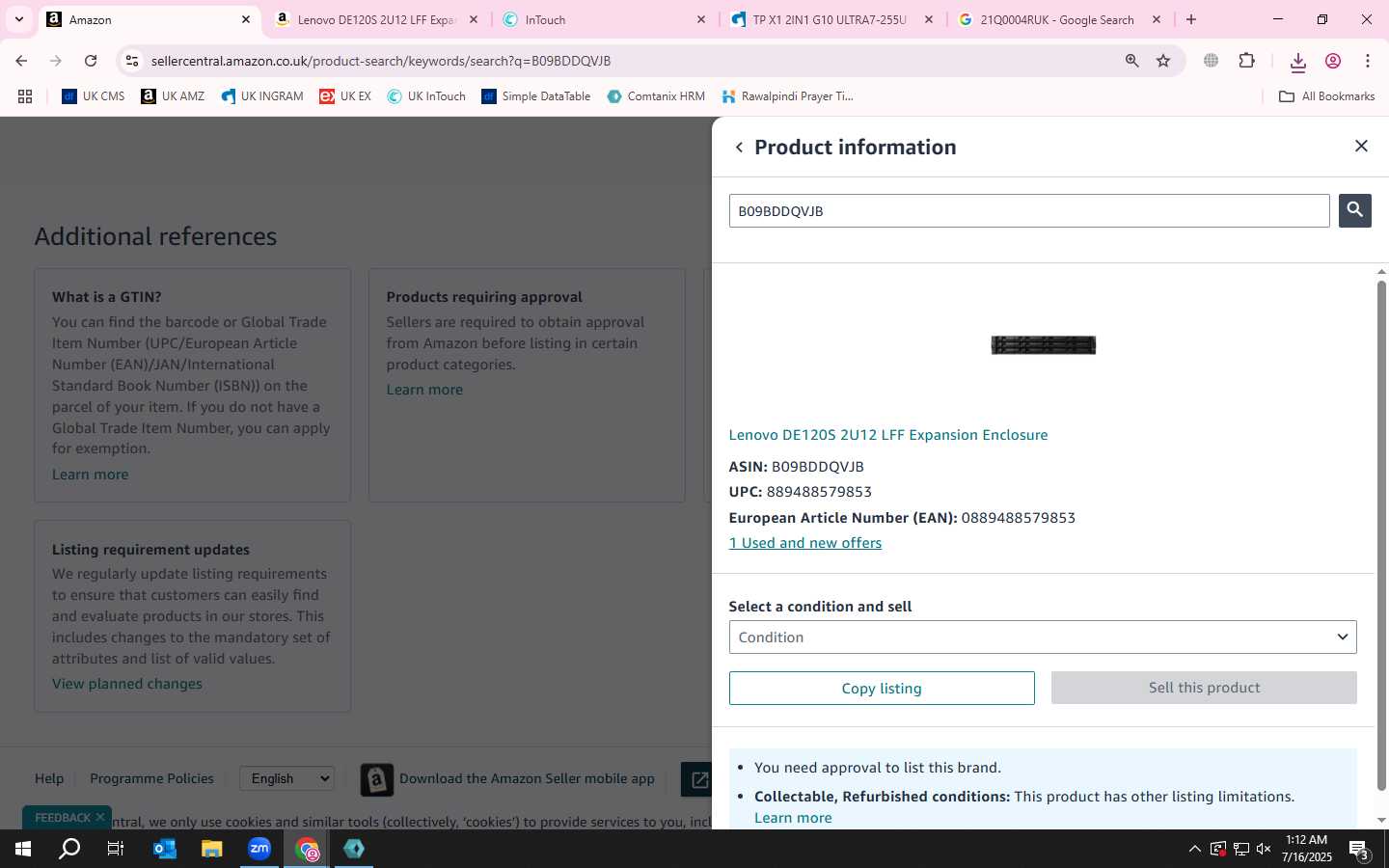
Task: Click the site information icon in address bar
Action: click(132, 61)
